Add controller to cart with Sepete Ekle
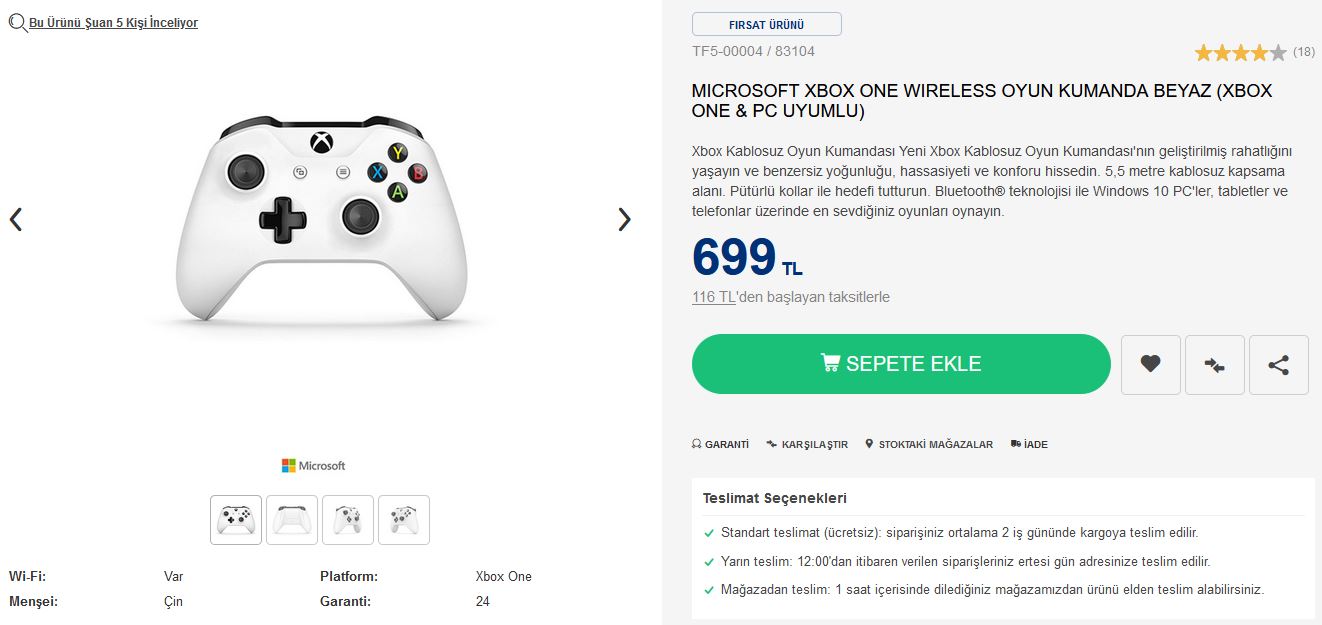Viewport: 1322px width, 625px height. (x=901, y=364)
